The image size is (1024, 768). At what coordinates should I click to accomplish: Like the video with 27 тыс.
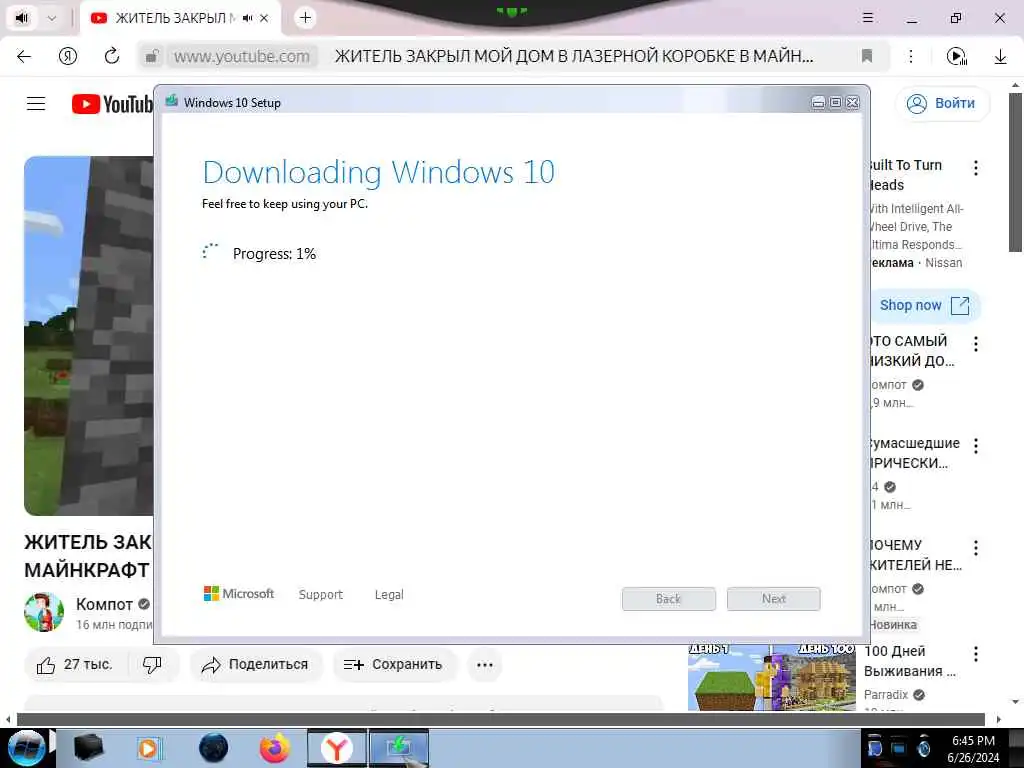click(x=75, y=665)
